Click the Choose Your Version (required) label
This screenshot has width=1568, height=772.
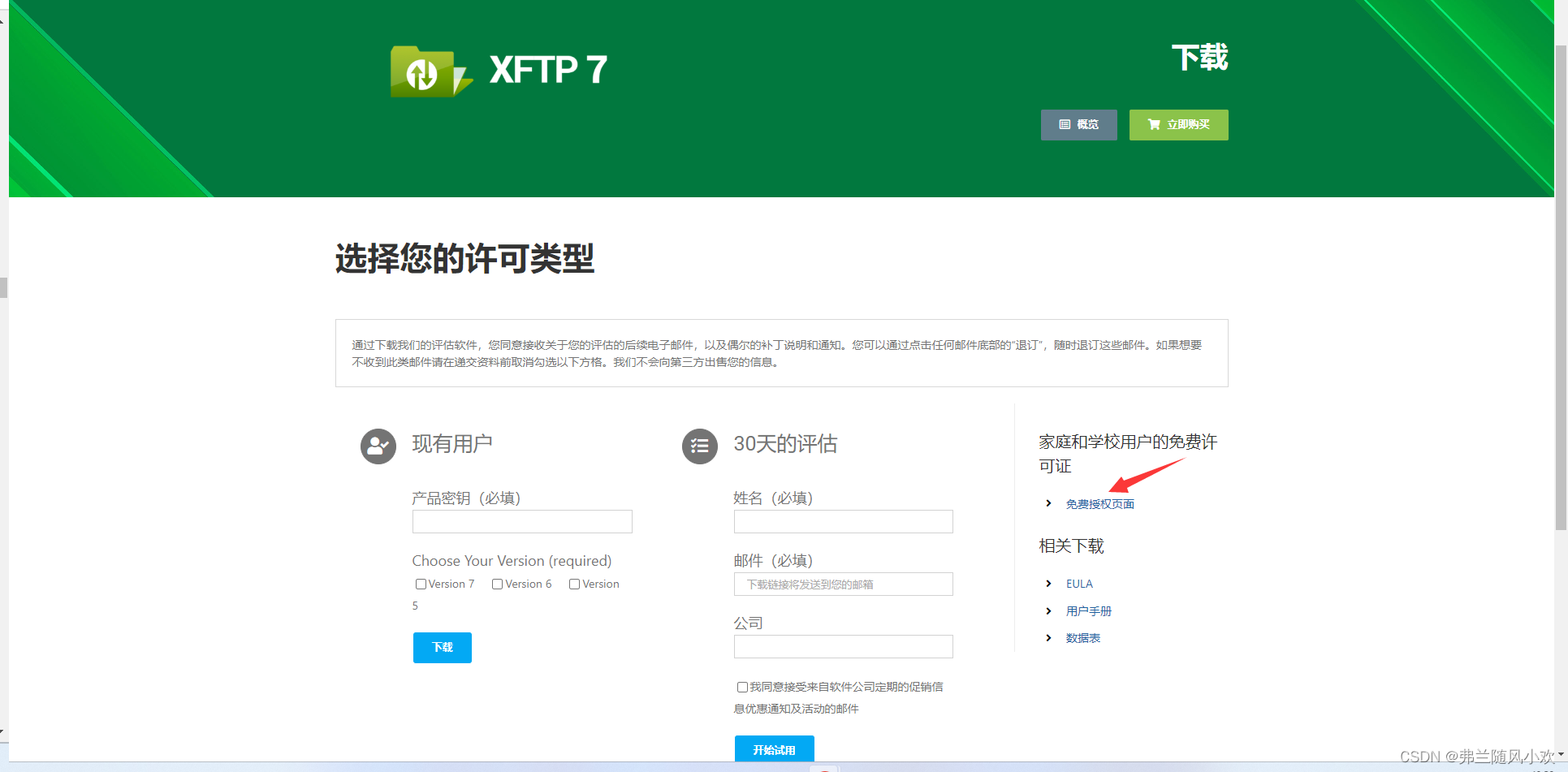pyautogui.click(x=512, y=561)
